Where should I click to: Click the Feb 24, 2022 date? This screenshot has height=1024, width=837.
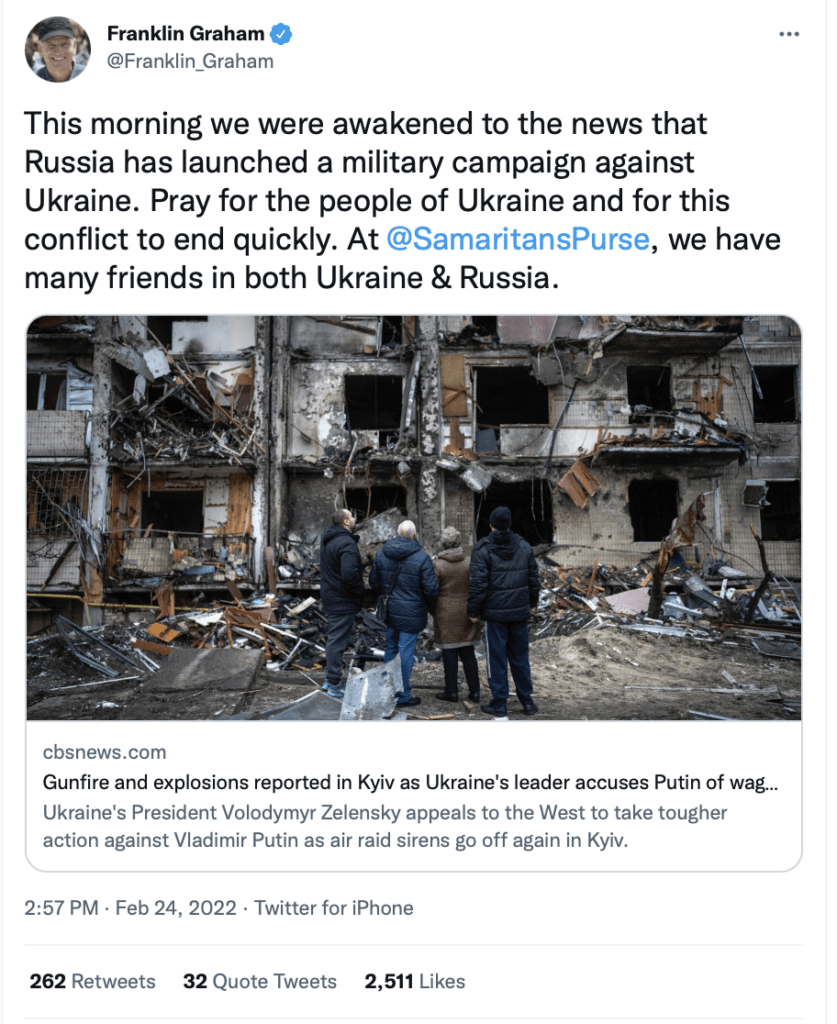point(176,908)
